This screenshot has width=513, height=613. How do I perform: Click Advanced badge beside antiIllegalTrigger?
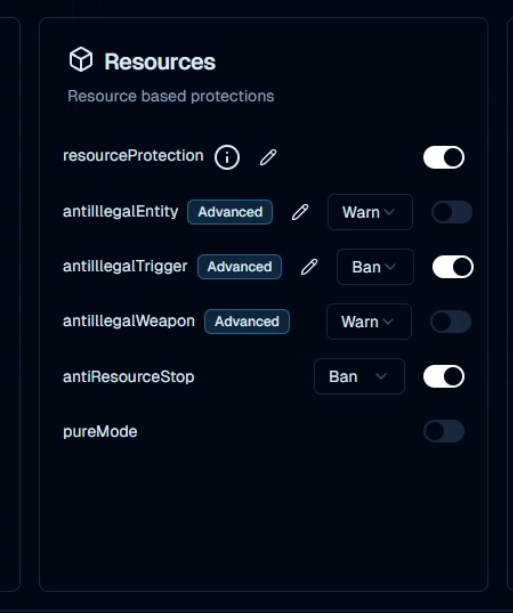239,267
